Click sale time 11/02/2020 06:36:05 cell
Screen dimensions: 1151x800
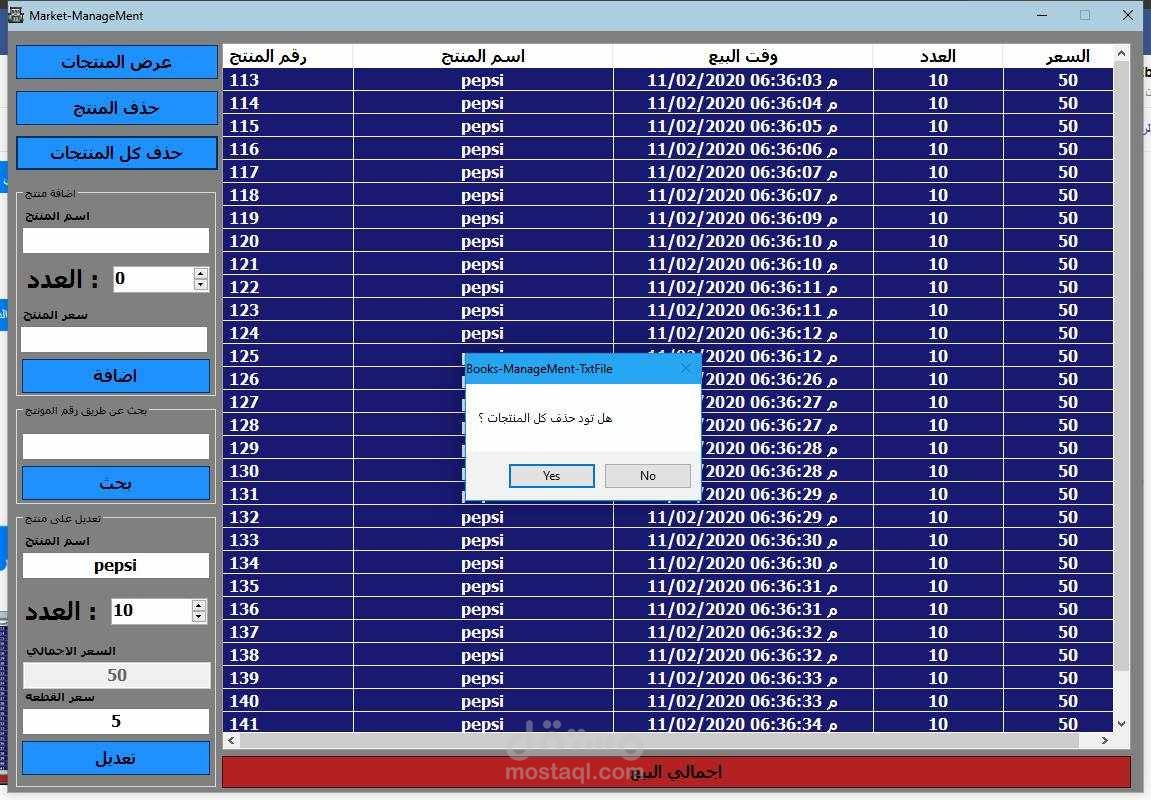743,126
